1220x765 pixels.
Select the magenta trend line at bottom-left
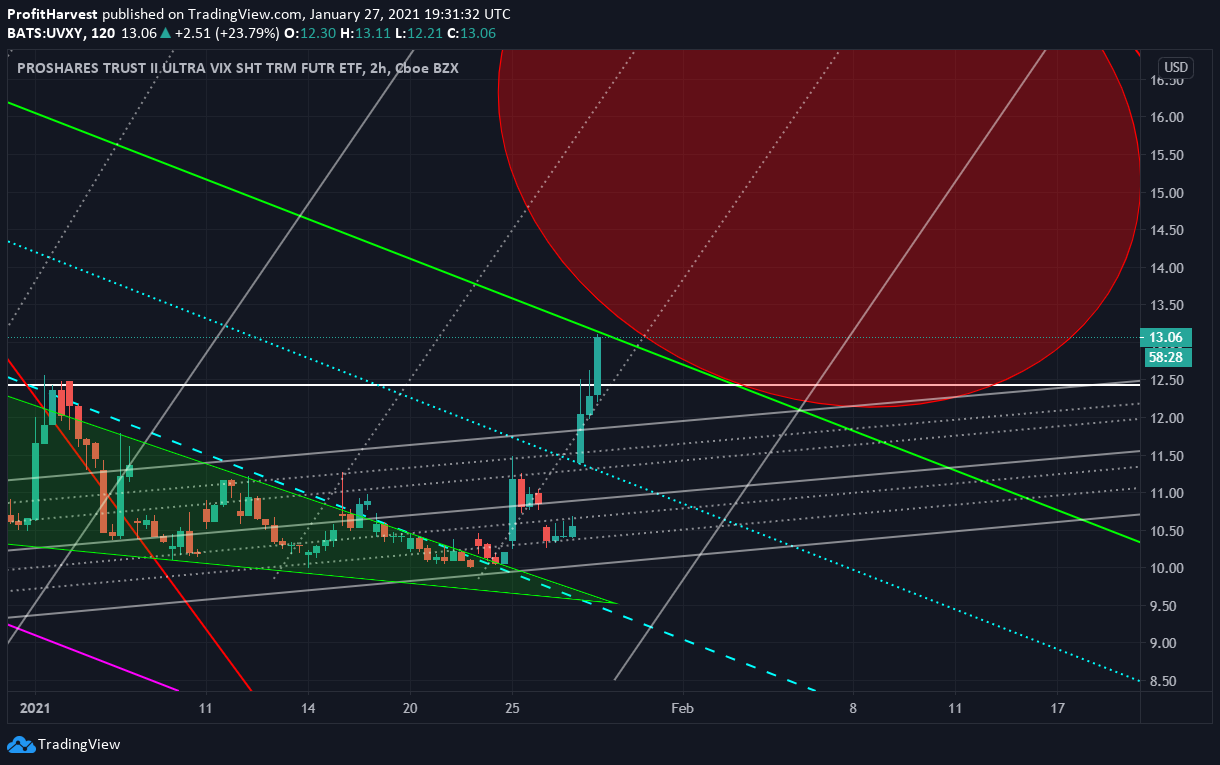93,657
